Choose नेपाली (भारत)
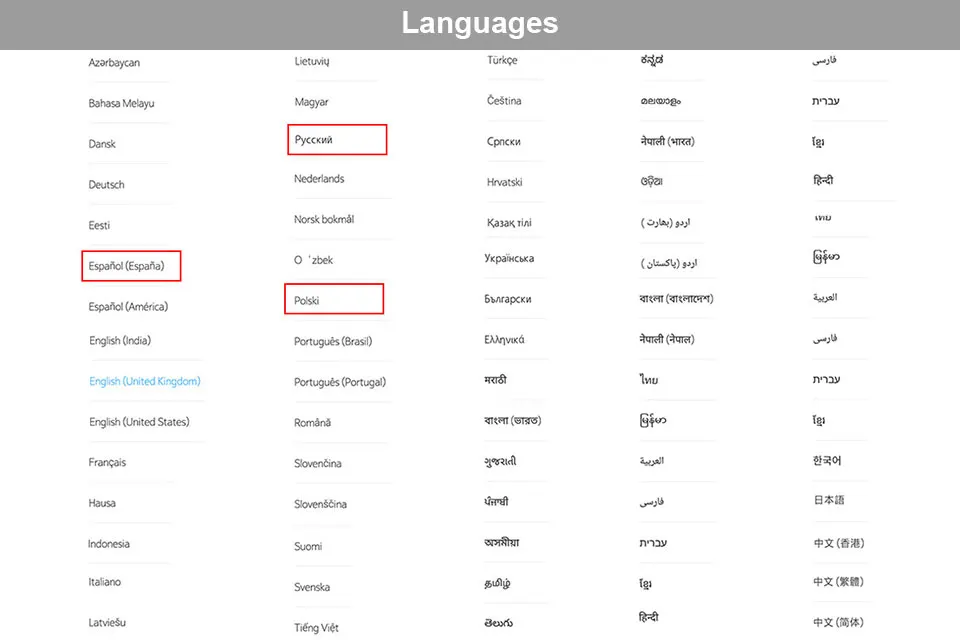Image resolution: width=960 pixels, height=640 pixels. click(x=667, y=141)
